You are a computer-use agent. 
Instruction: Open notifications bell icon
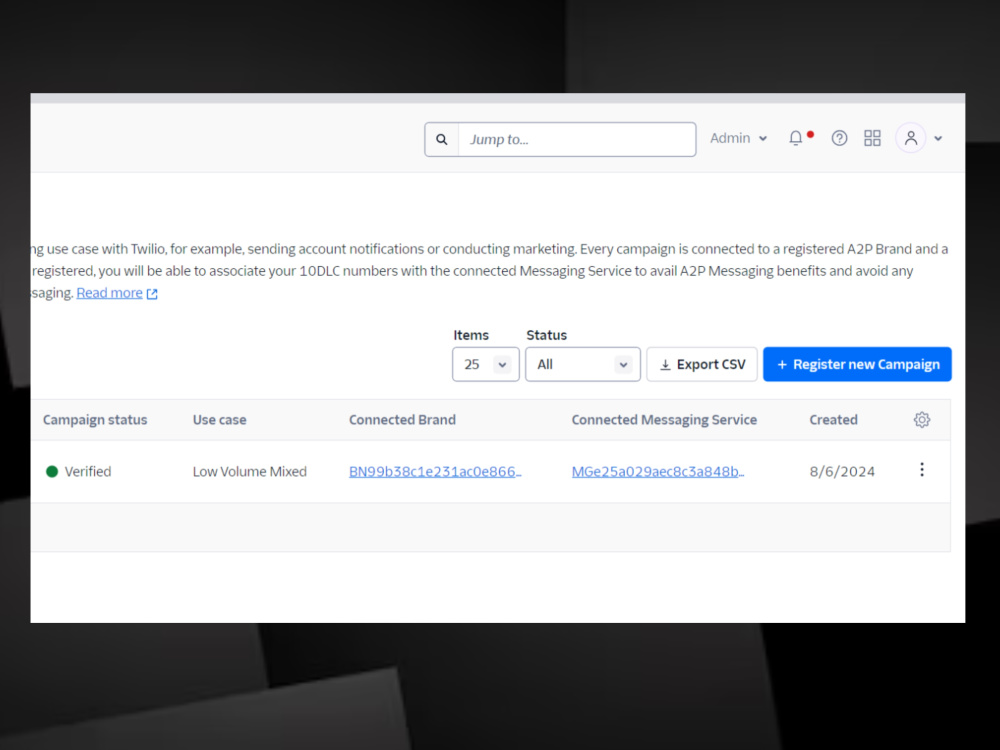796,138
